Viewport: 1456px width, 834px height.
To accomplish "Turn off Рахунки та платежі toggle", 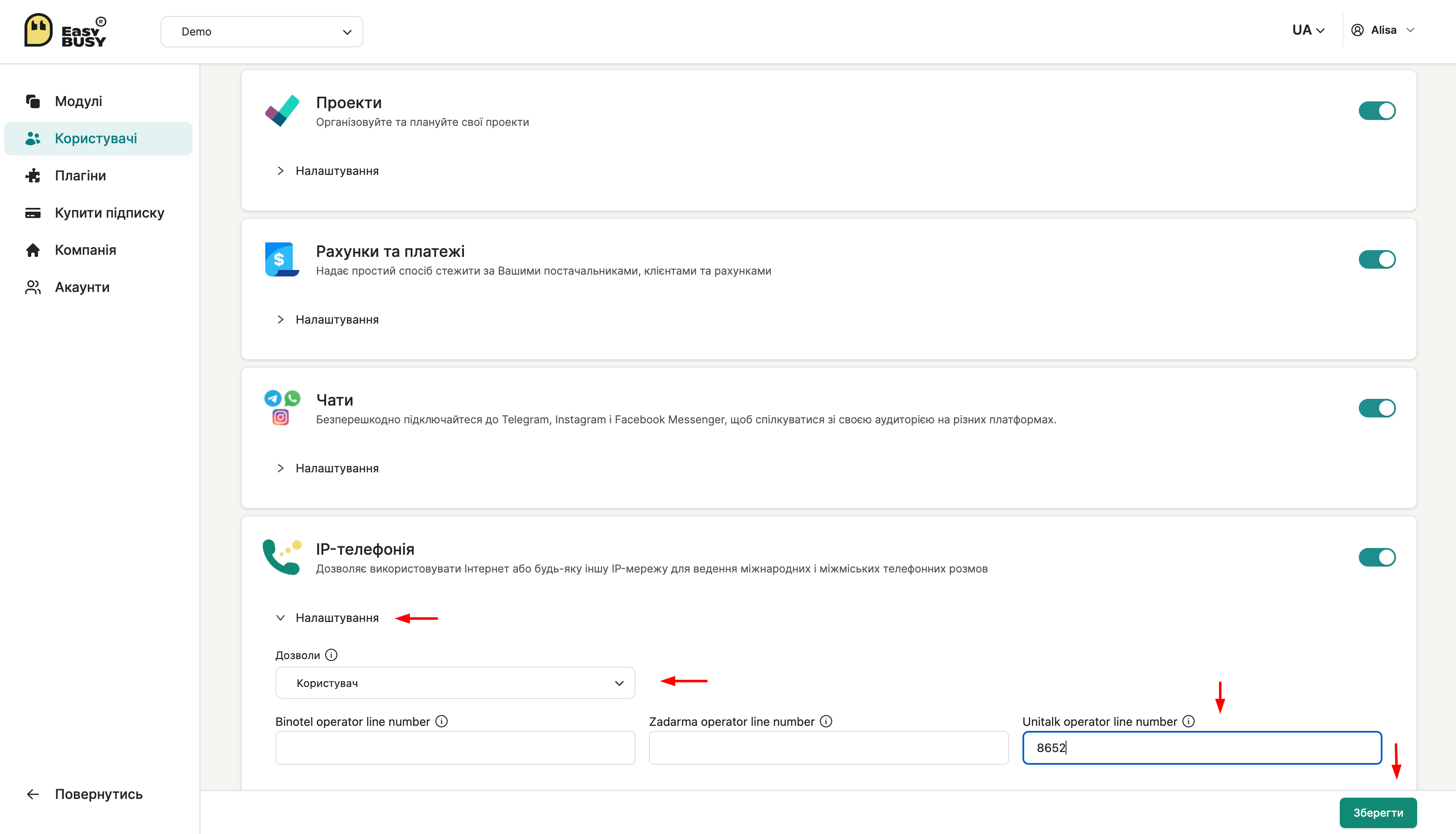I will [x=1377, y=259].
